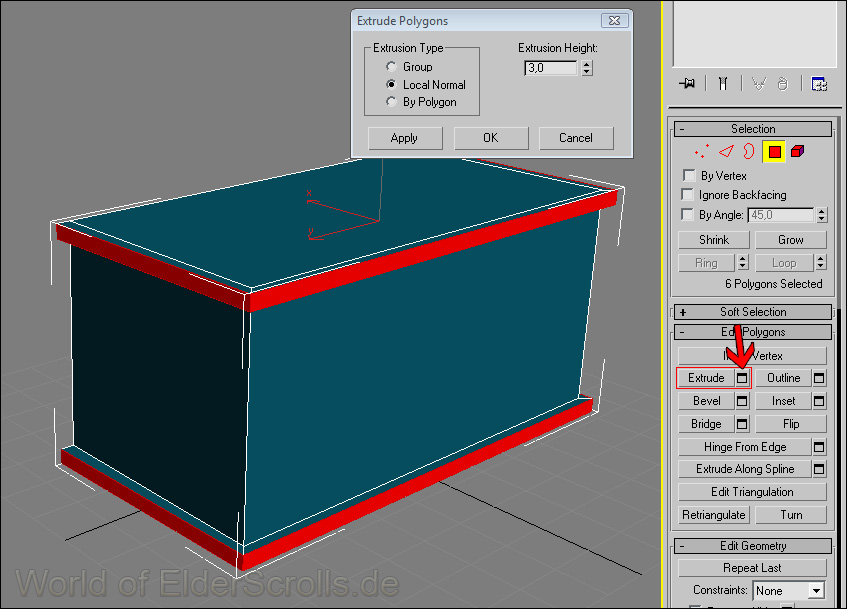Select Local Normal extrusion type
Image resolution: width=847 pixels, height=609 pixels.
392,84
